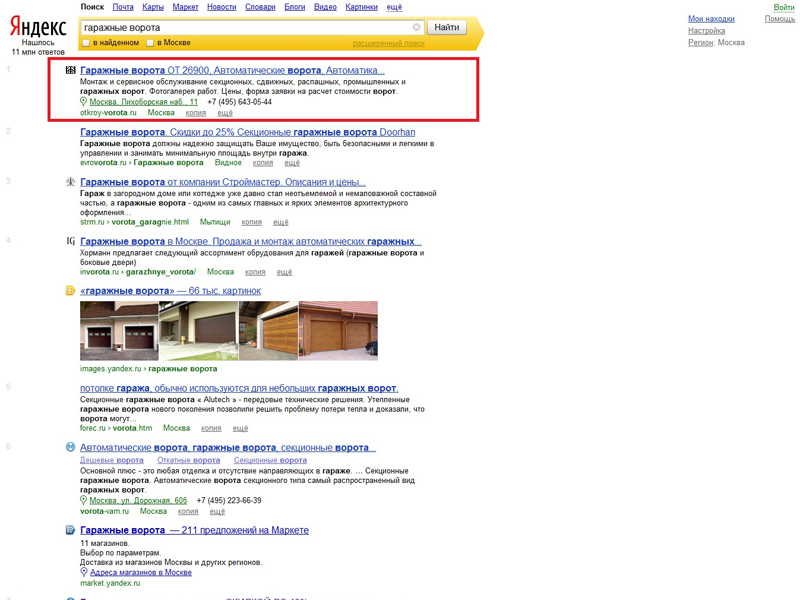Open the Настройка link
Viewport: 800px width, 600px height.
click(x=707, y=31)
